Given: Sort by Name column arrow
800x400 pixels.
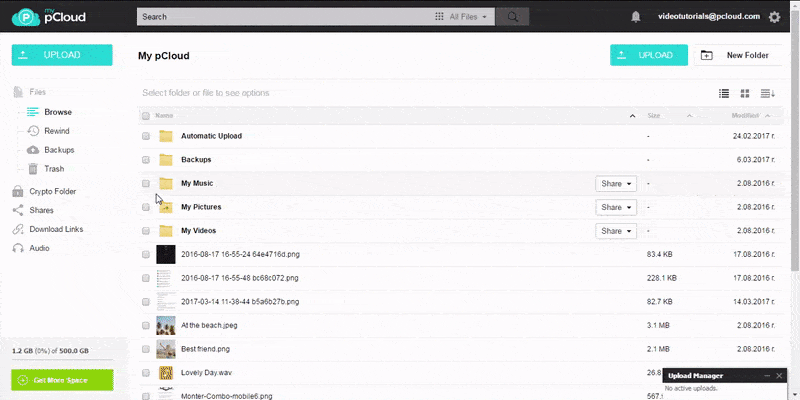Looking at the screenshot, I should 633,116.
